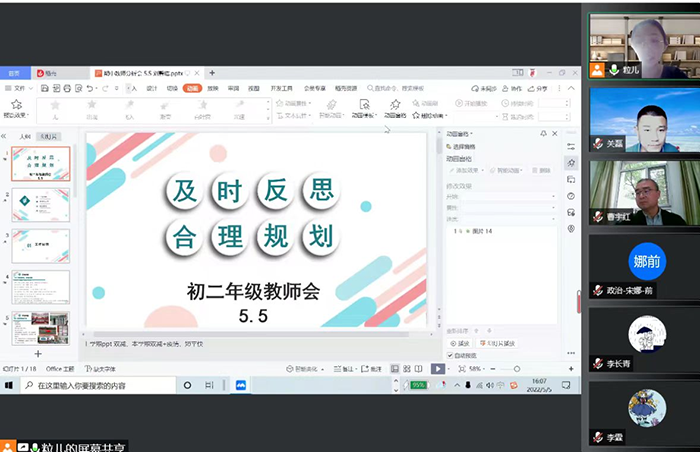The height and width of the screenshot is (452, 700).
Task: Open the 58% zoom level dropdown
Action: coord(477,369)
